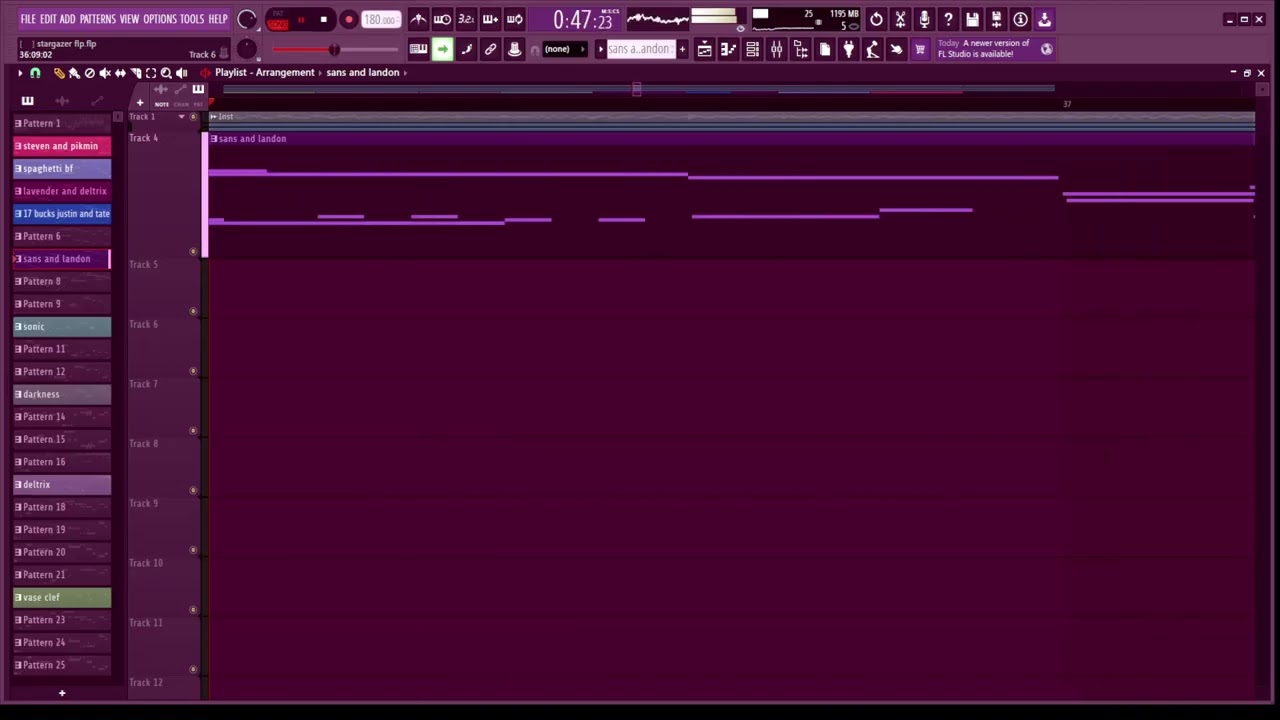The image size is (1280, 720).
Task: Click the sans and landon breadcrumb
Action: click(363, 72)
